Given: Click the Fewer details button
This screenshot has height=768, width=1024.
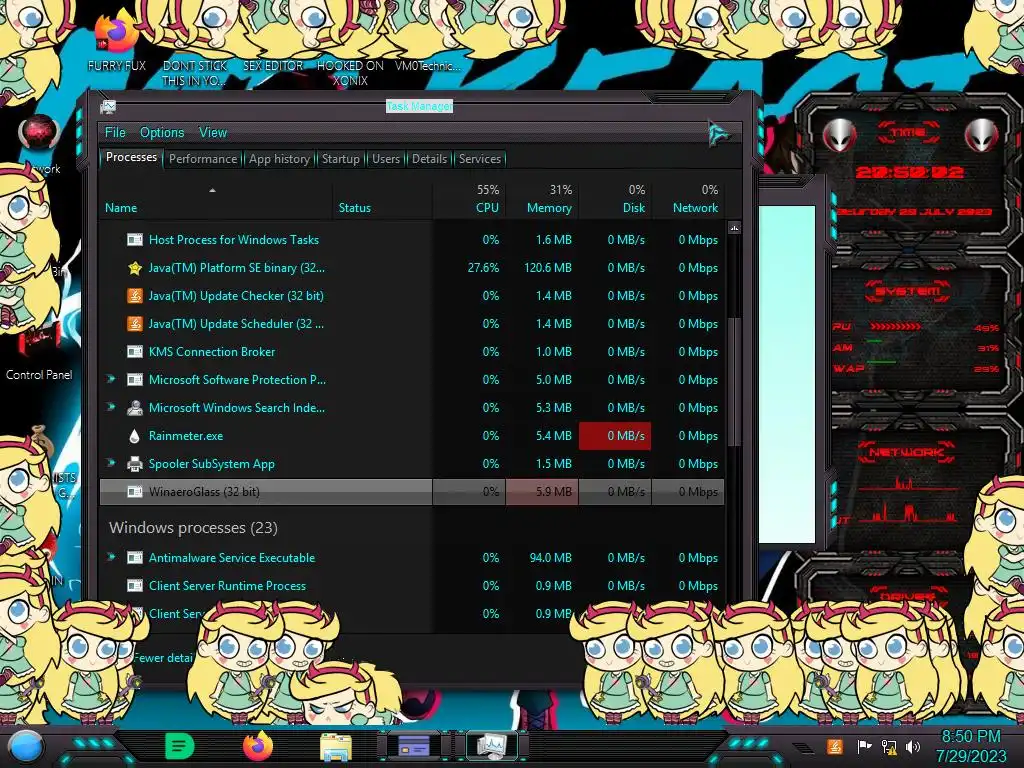Looking at the screenshot, I should pyautogui.click(x=163, y=658).
